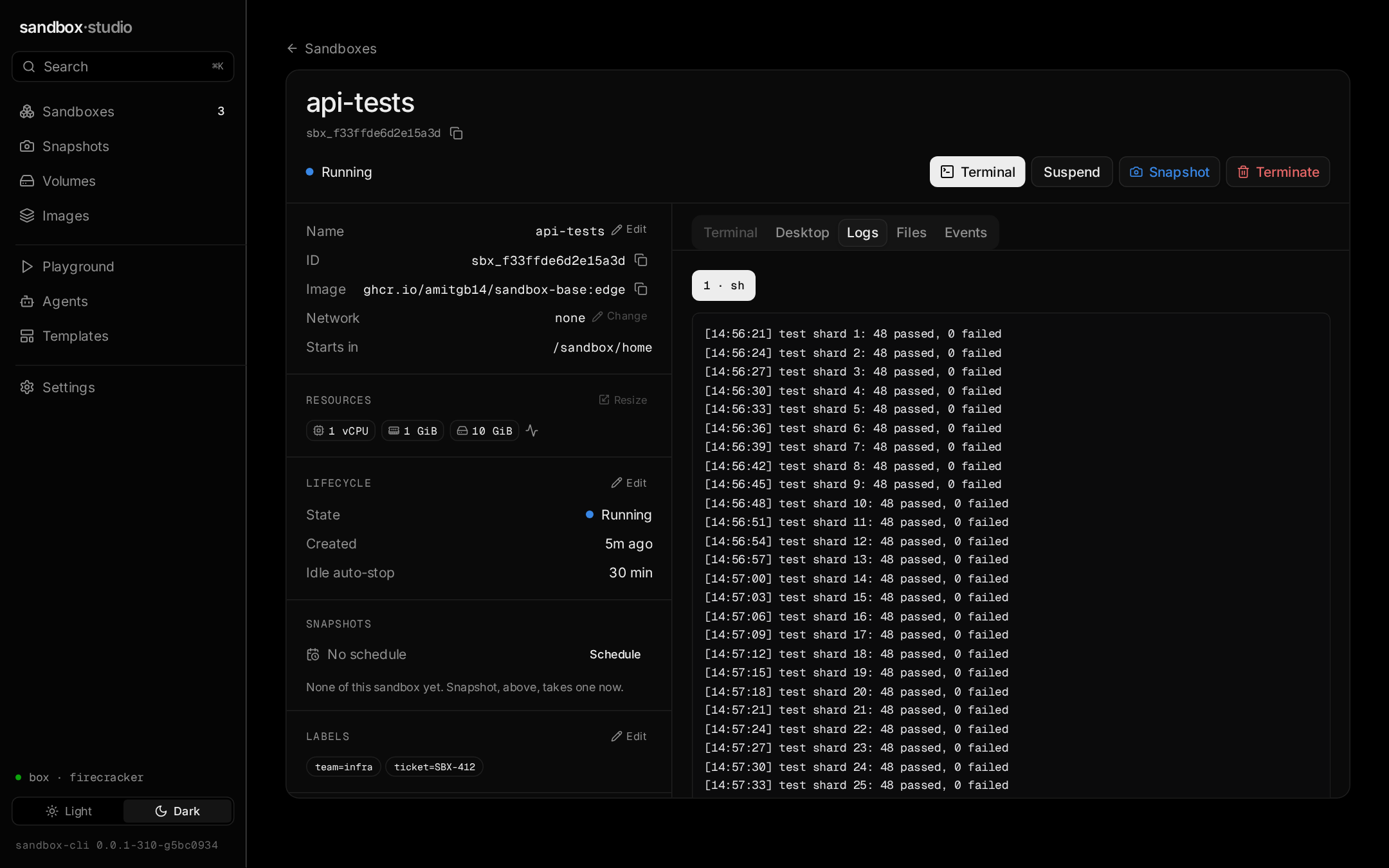This screenshot has width=1389, height=868.
Task: Open Snapshots in the sidebar
Action: [122, 146]
